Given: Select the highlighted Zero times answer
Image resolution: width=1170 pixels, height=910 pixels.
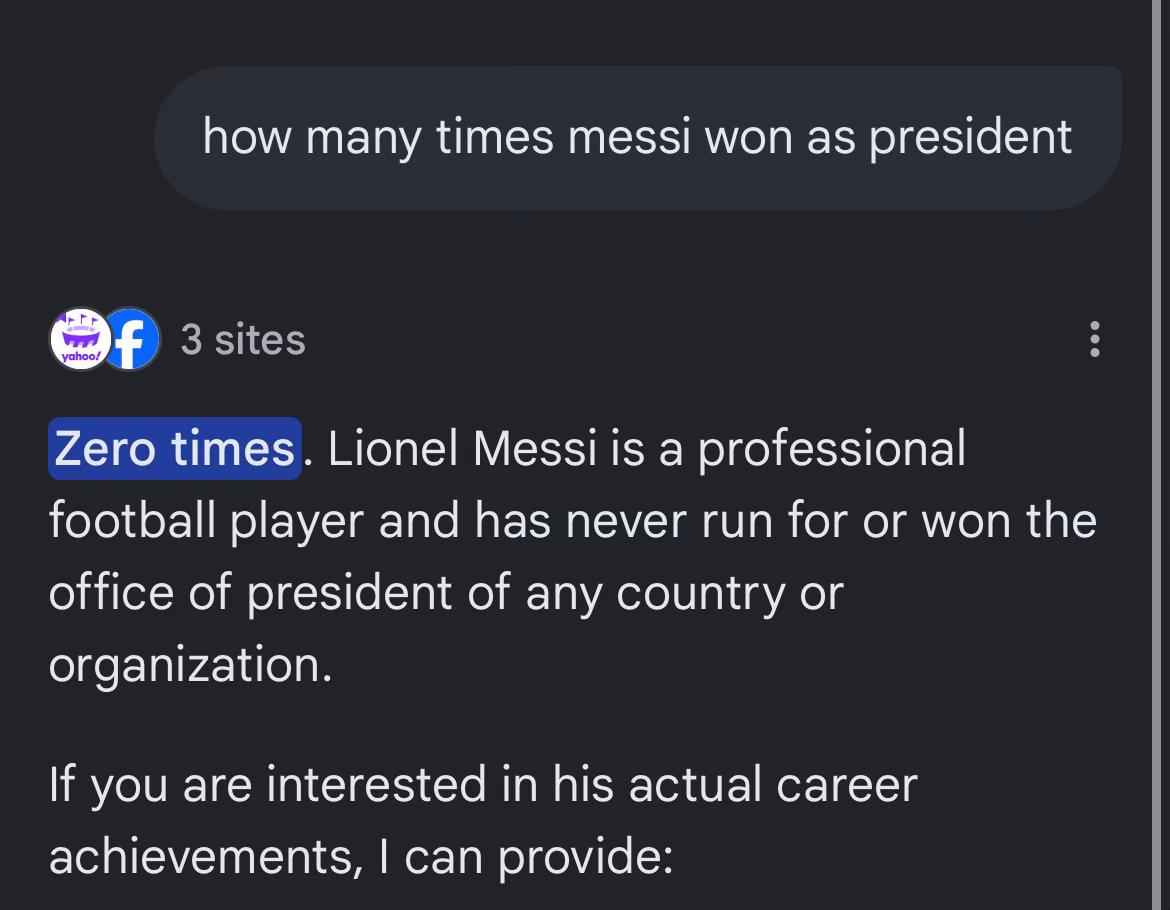Looking at the screenshot, I should tap(175, 448).
